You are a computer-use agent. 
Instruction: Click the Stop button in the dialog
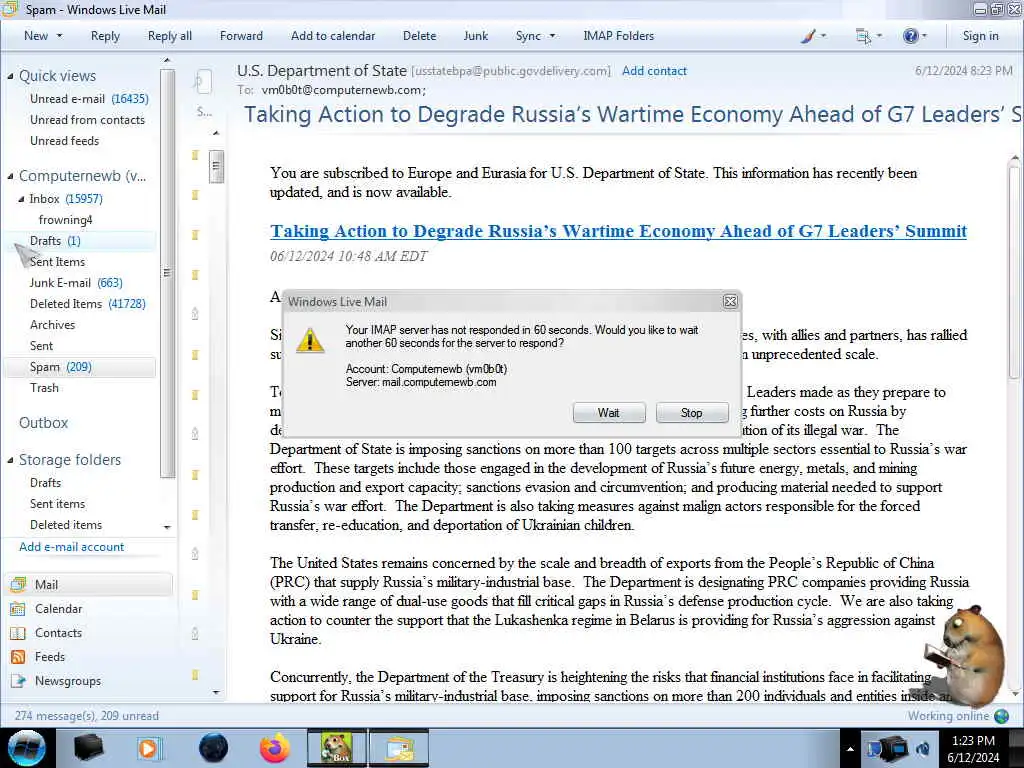[692, 413]
